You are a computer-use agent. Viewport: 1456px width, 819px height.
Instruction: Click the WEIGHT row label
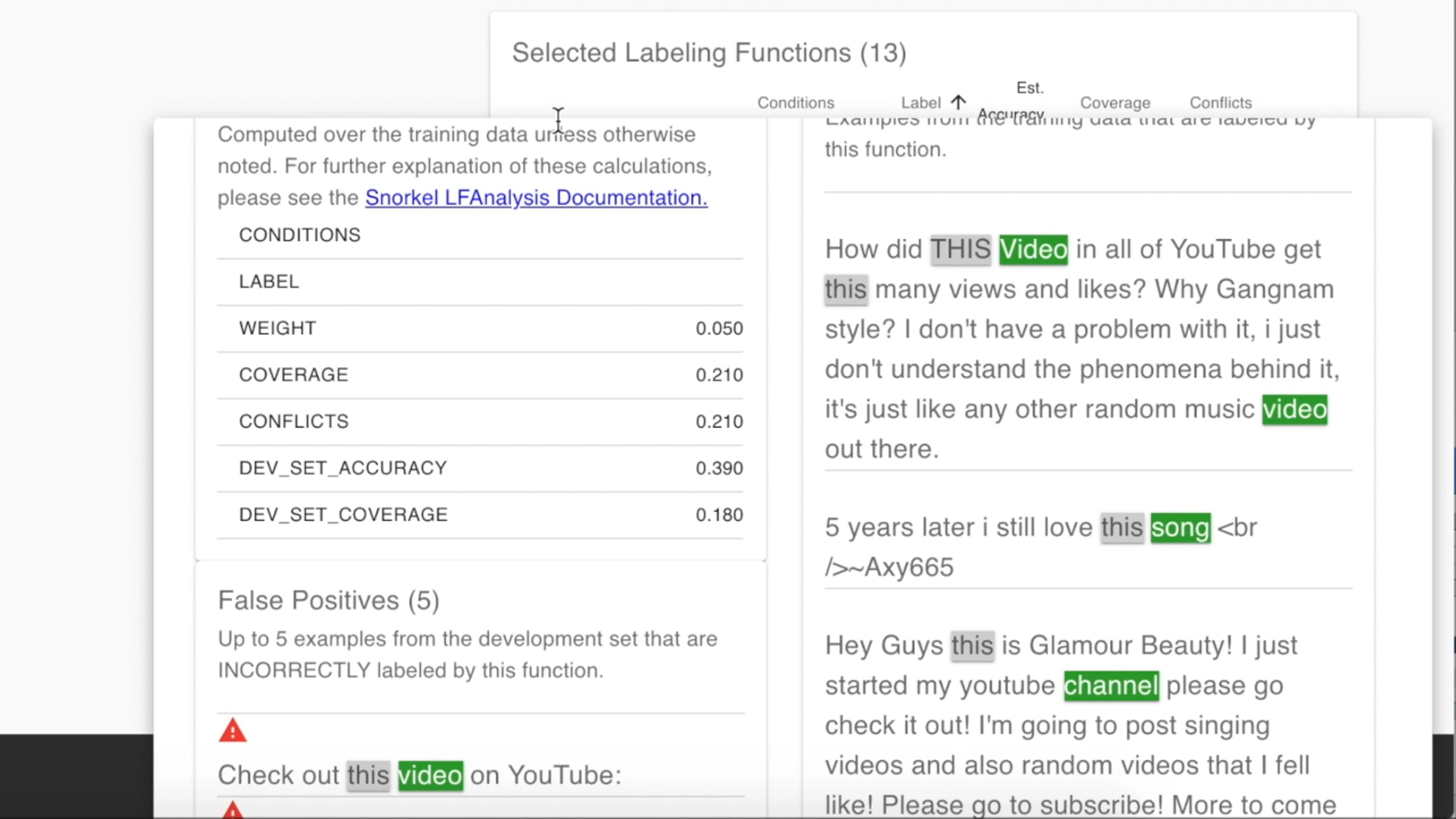[x=277, y=328]
